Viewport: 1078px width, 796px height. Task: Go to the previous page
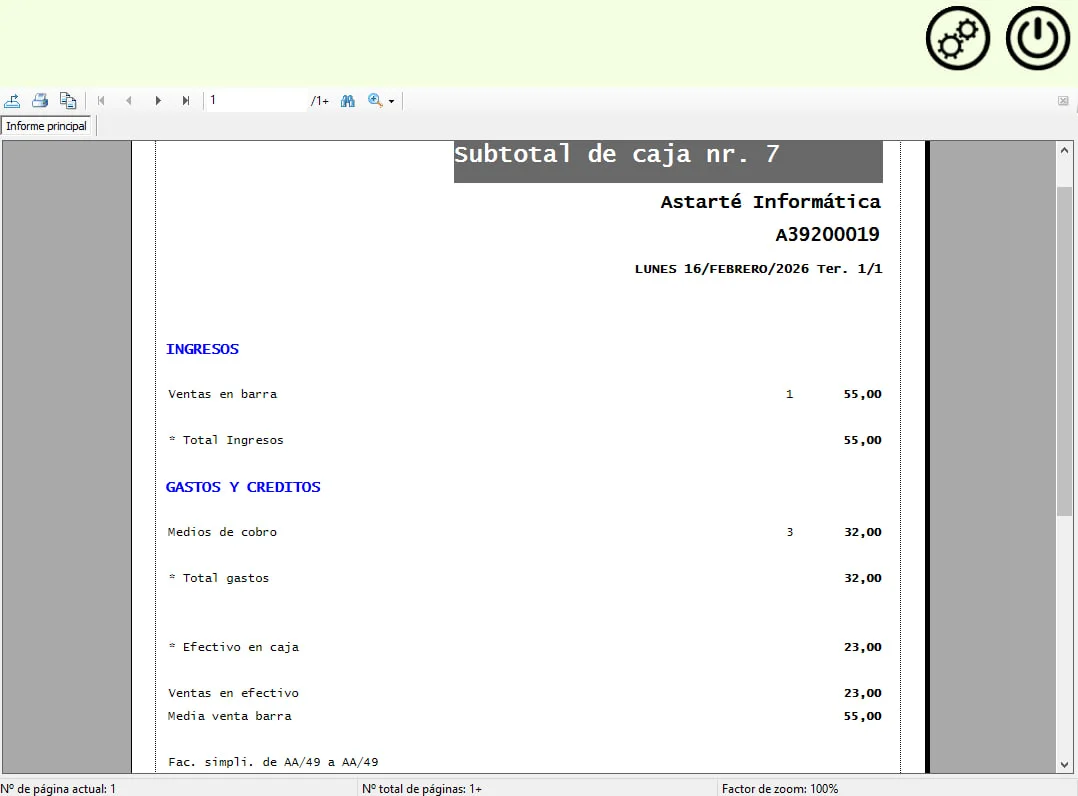click(129, 100)
